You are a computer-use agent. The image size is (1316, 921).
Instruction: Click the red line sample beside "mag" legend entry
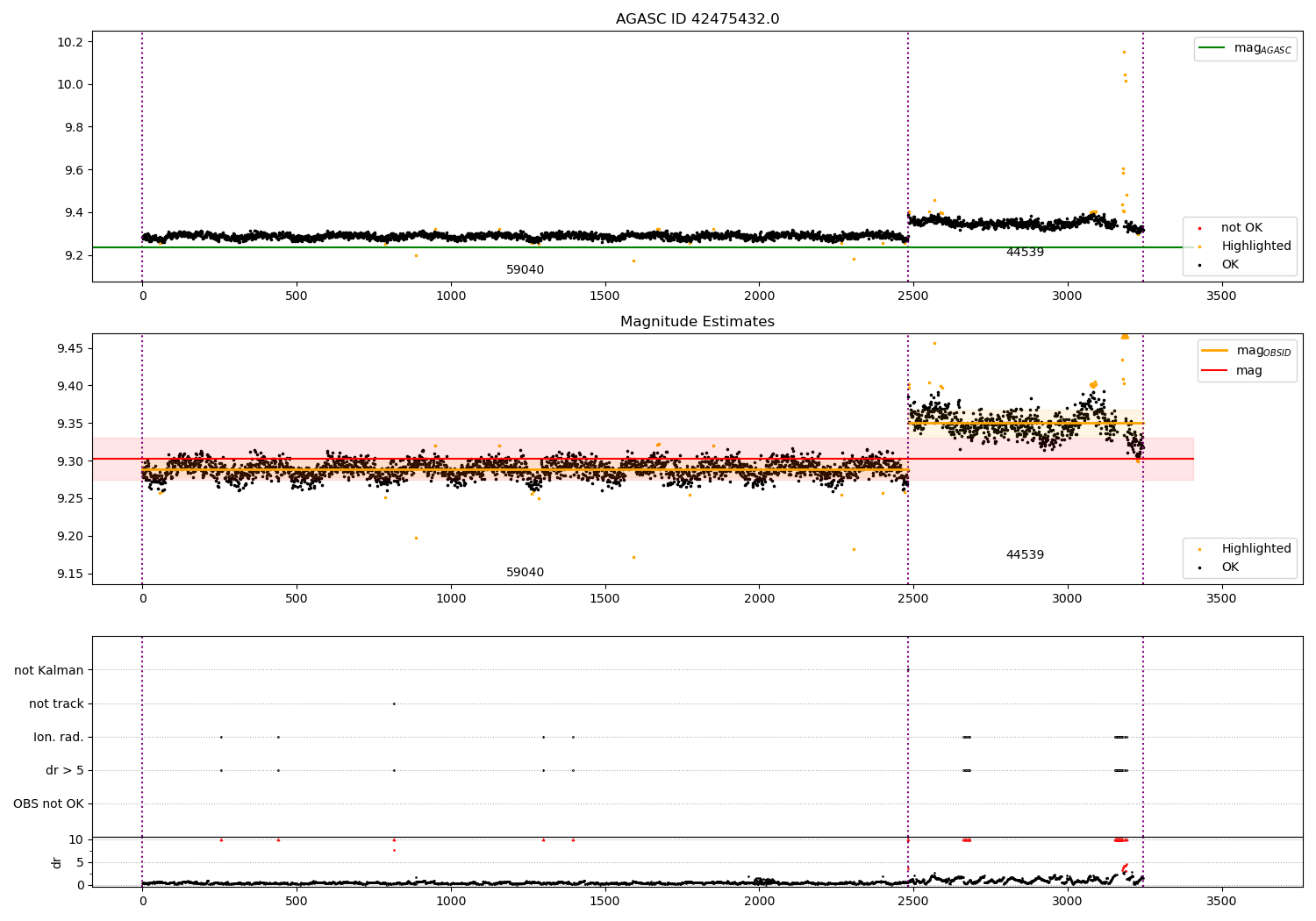pos(1215,371)
